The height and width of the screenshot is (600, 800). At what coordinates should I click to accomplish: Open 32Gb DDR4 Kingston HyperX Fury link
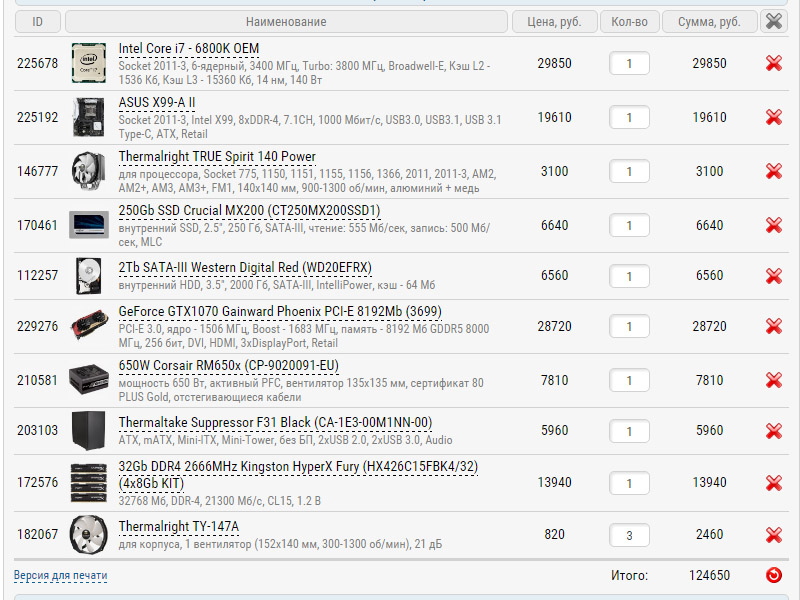point(298,475)
